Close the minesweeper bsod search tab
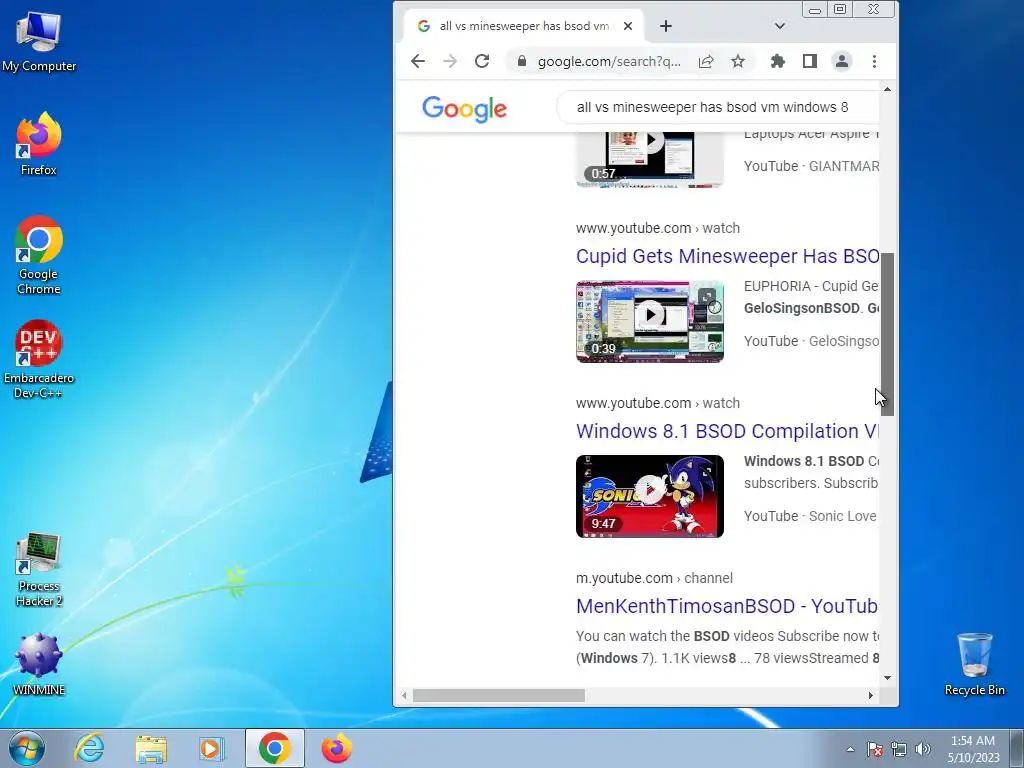This screenshot has width=1024, height=768. (x=628, y=26)
